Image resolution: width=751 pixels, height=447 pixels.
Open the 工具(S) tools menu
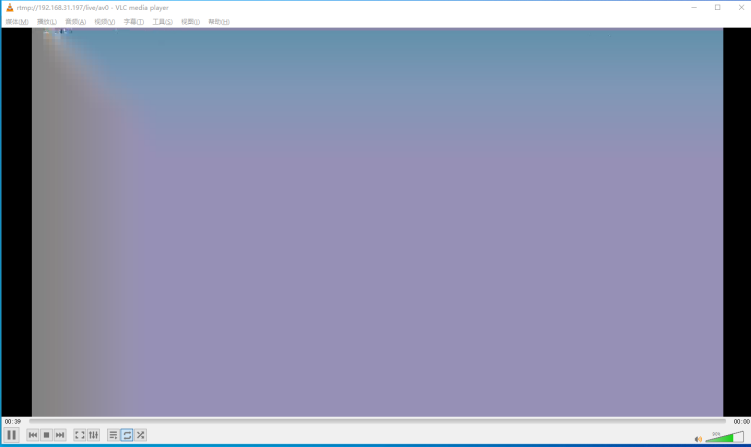tap(162, 22)
